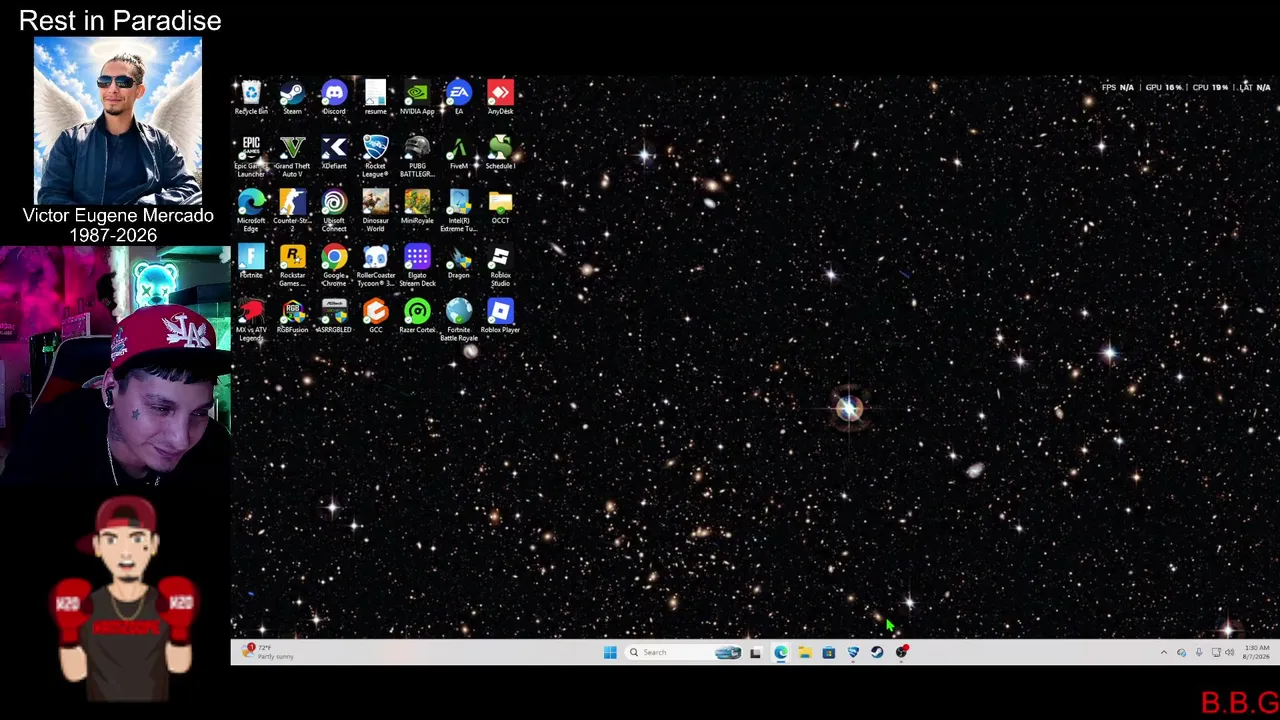The height and width of the screenshot is (720, 1280).
Task: Select the Roblox Player desktop icon
Action: click(x=500, y=317)
